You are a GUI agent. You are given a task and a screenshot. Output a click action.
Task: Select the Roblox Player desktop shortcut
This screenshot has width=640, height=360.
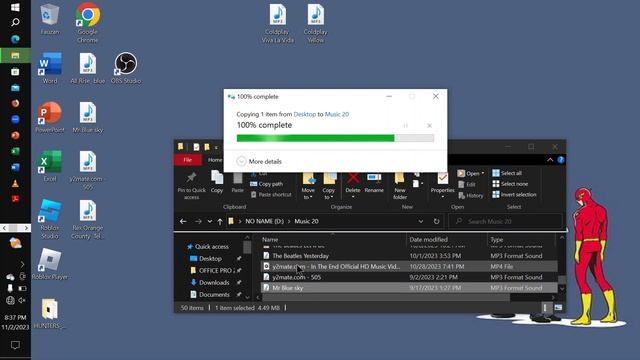pos(50,264)
